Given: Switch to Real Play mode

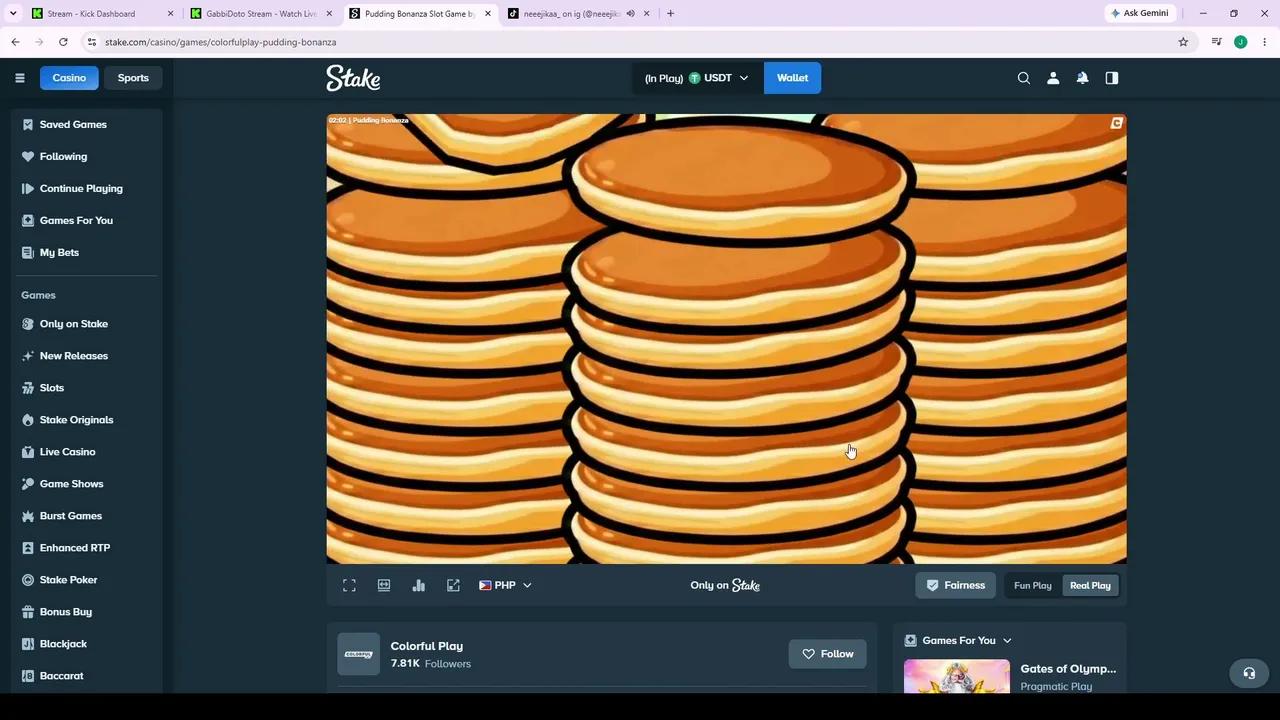Looking at the screenshot, I should tap(1090, 585).
